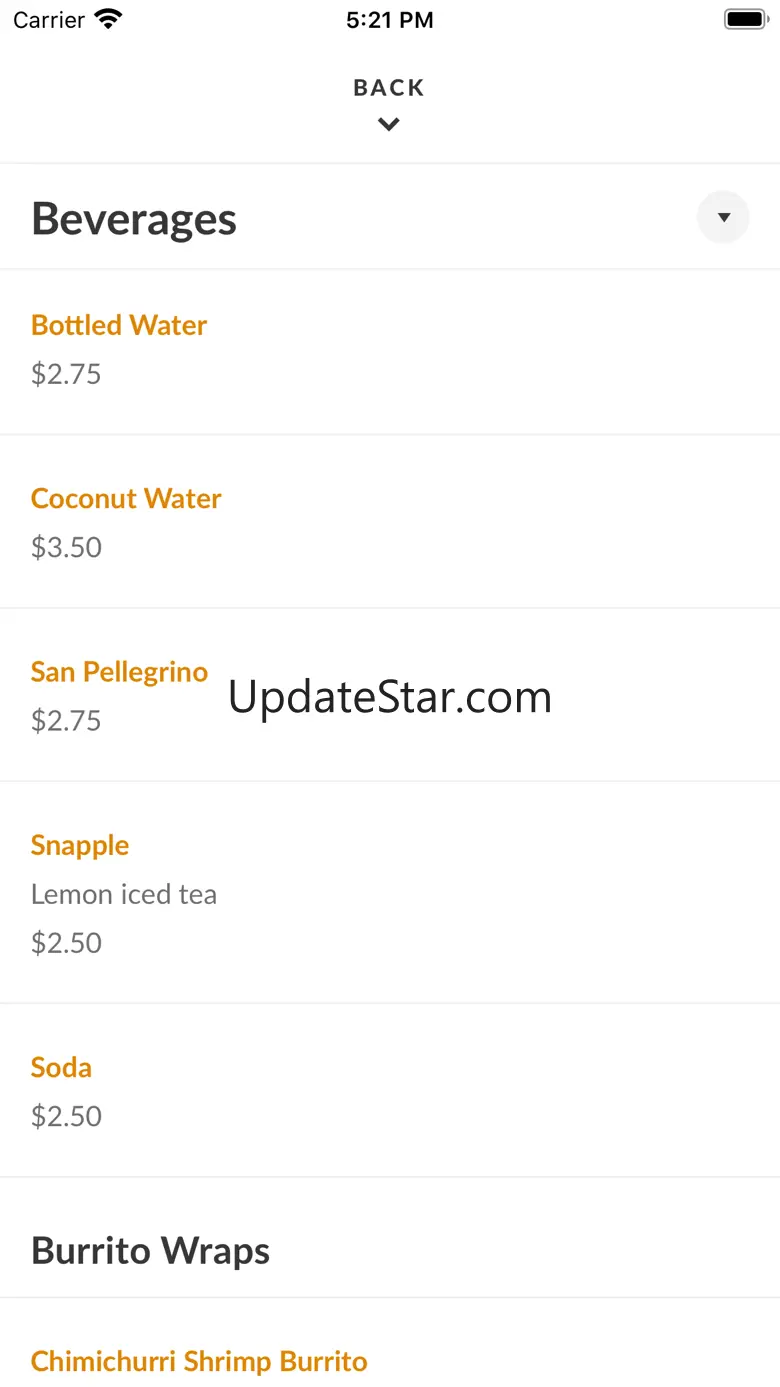Tap the Snapple $2.50 price
The height and width of the screenshot is (1387, 780).
(66, 943)
